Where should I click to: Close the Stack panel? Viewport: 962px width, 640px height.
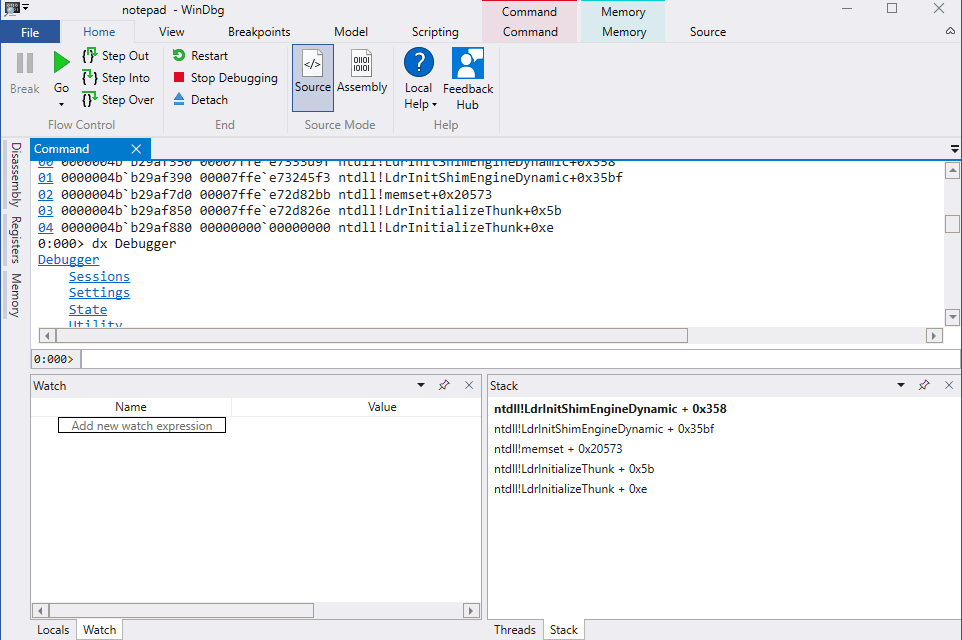949,385
